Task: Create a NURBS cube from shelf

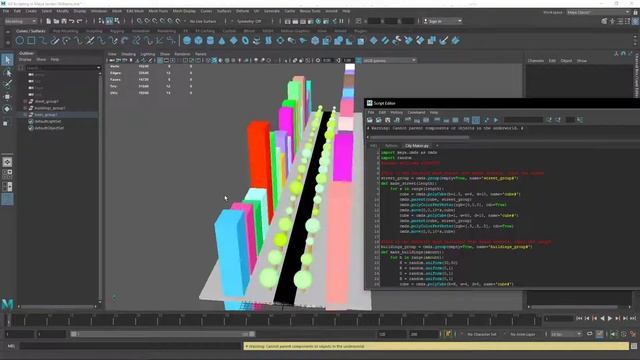Action: [x=199, y=40]
